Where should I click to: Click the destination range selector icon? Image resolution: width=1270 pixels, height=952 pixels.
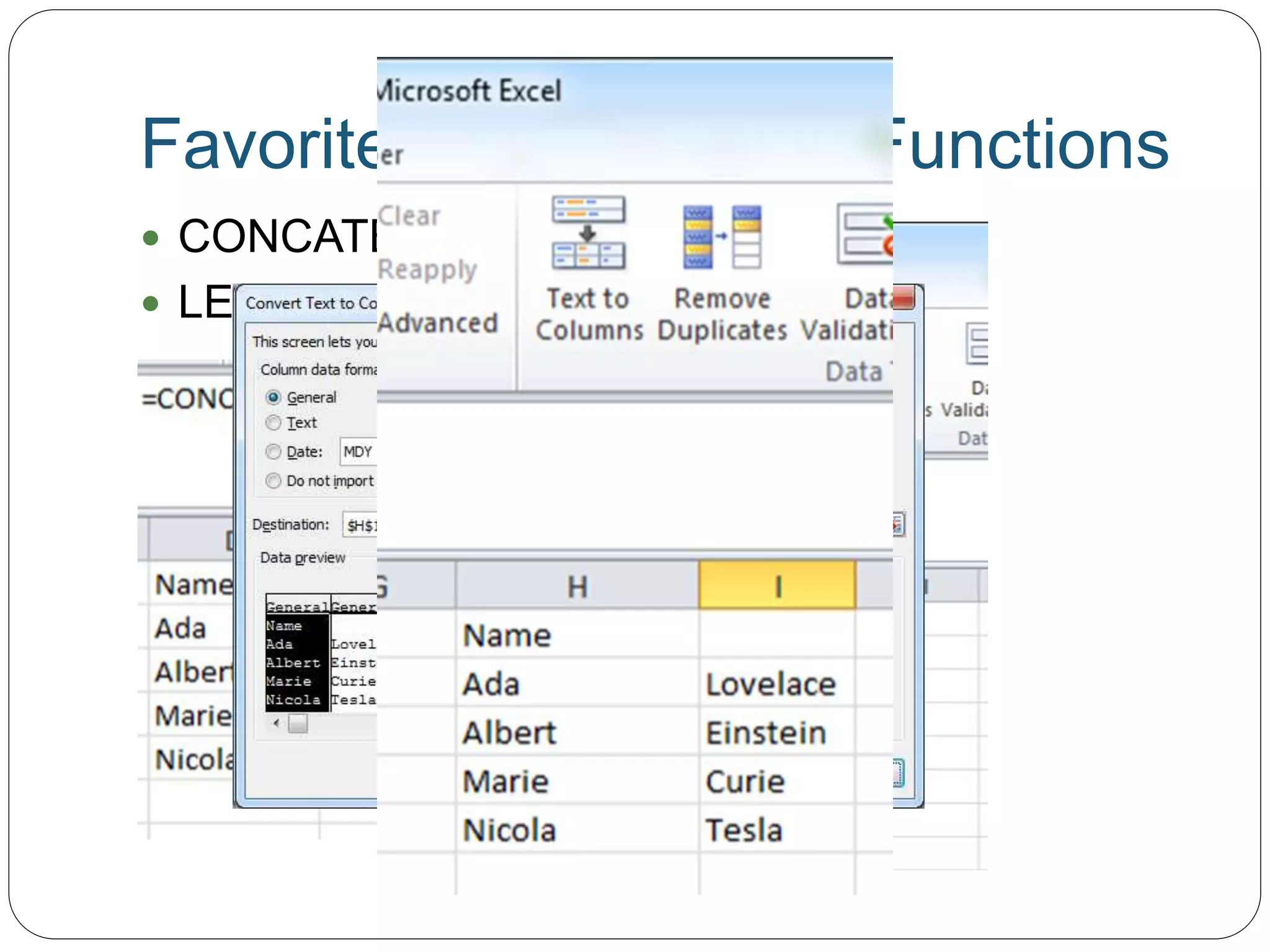899,526
